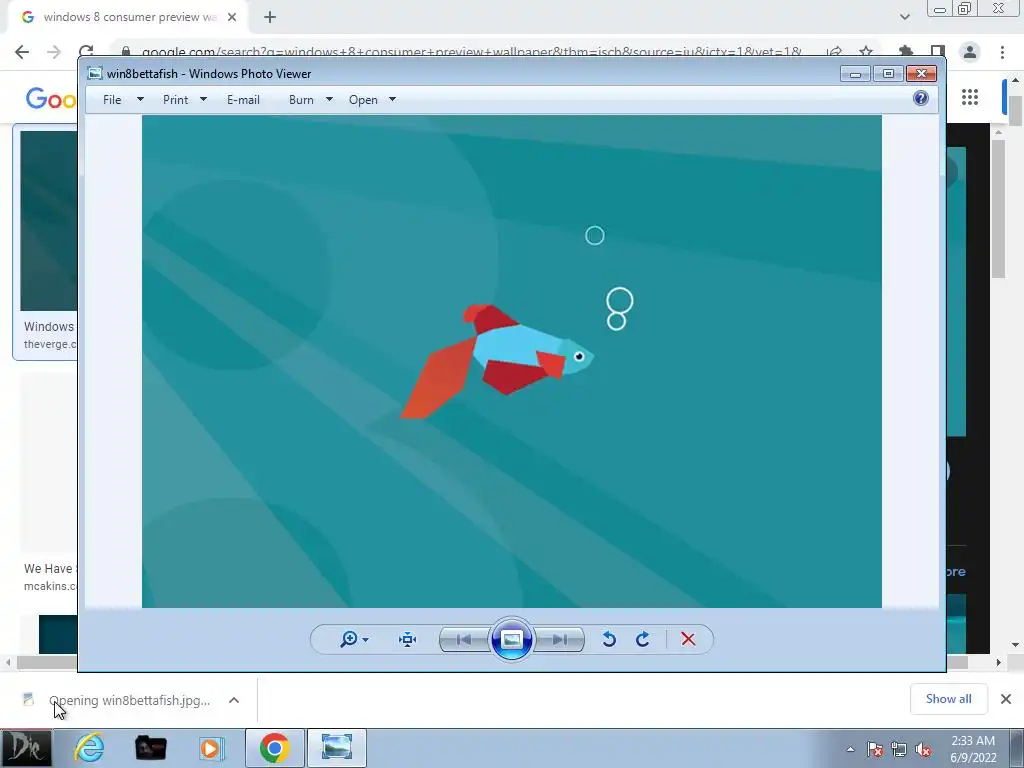Expand the Open dropdown arrow
The height and width of the screenshot is (768, 1024).
pos(392,99)
